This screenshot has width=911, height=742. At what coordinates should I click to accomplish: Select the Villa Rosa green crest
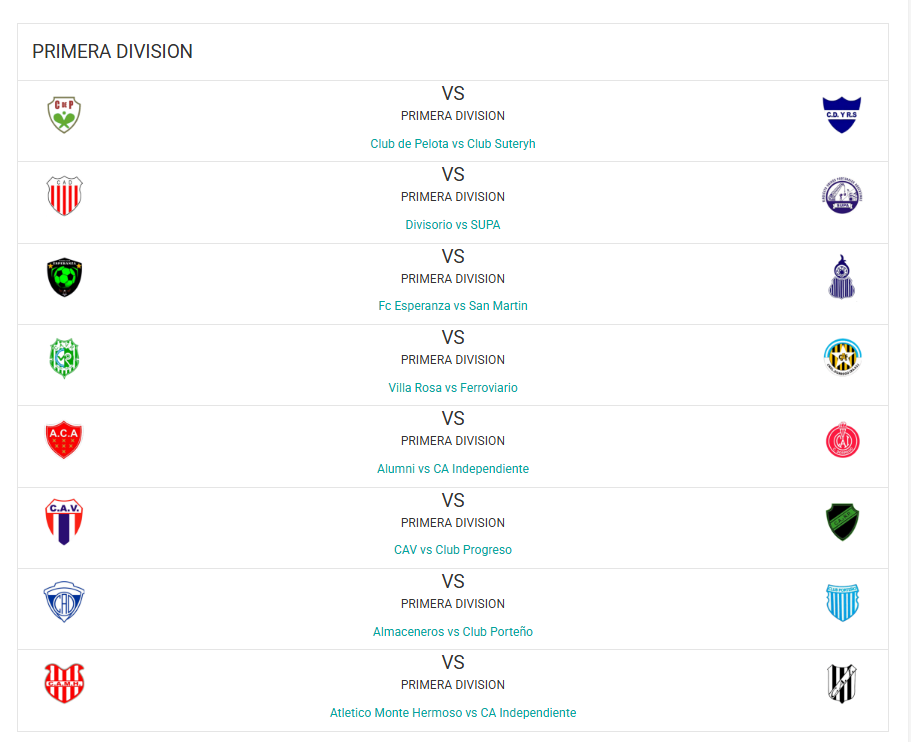(x=64, y=359)
